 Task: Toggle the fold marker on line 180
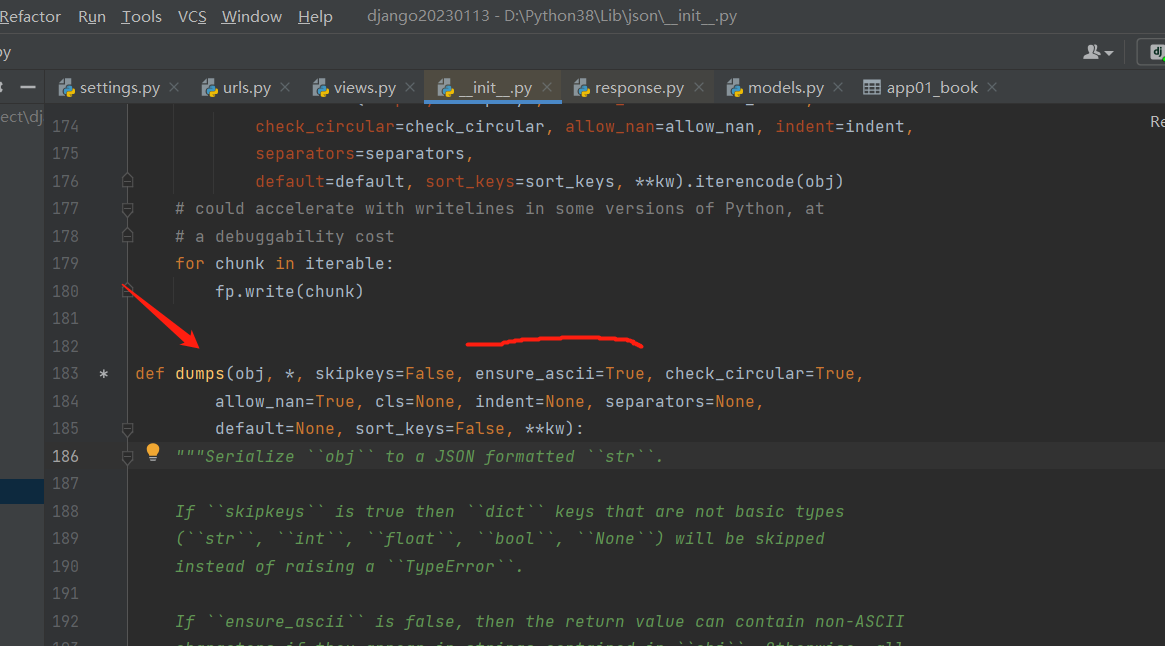tap(128, 291)
